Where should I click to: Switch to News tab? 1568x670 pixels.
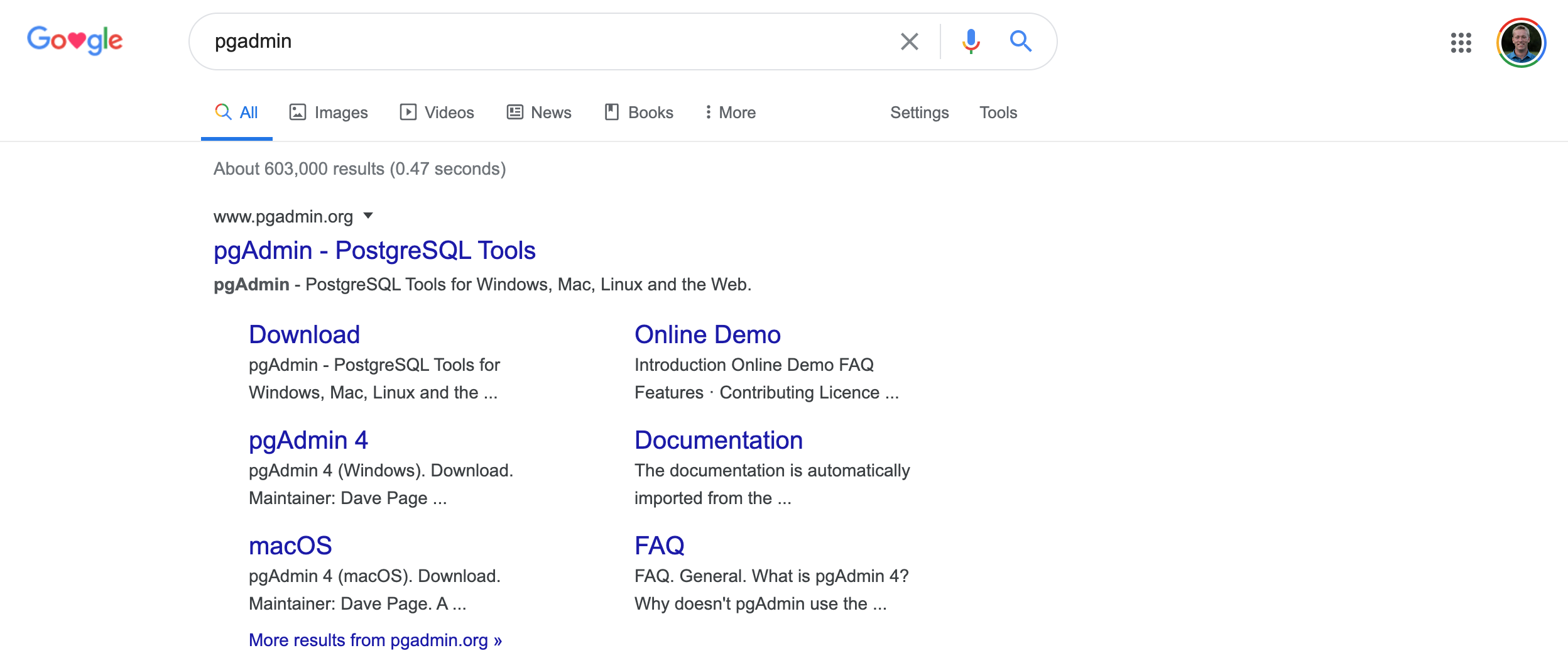539,113
